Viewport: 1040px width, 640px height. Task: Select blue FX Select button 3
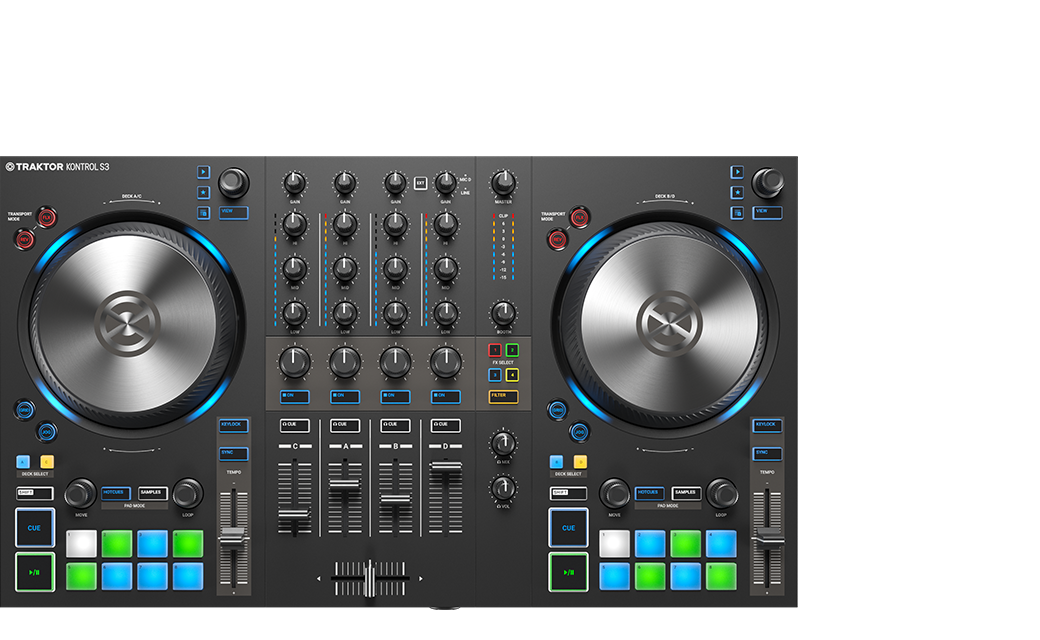pyautogui.click(x=495, y=375)
